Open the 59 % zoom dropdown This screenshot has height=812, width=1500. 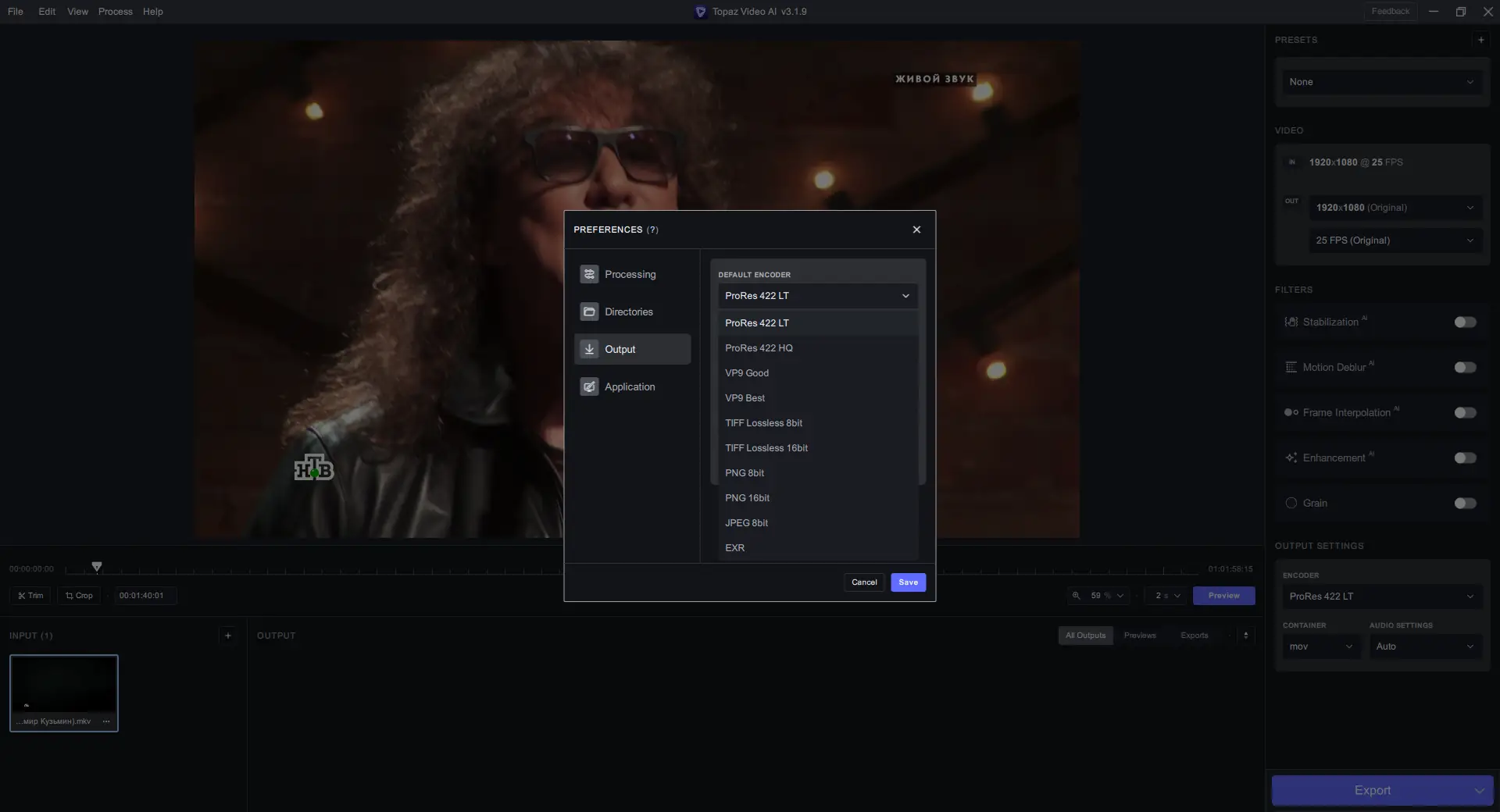(1099, 596)
